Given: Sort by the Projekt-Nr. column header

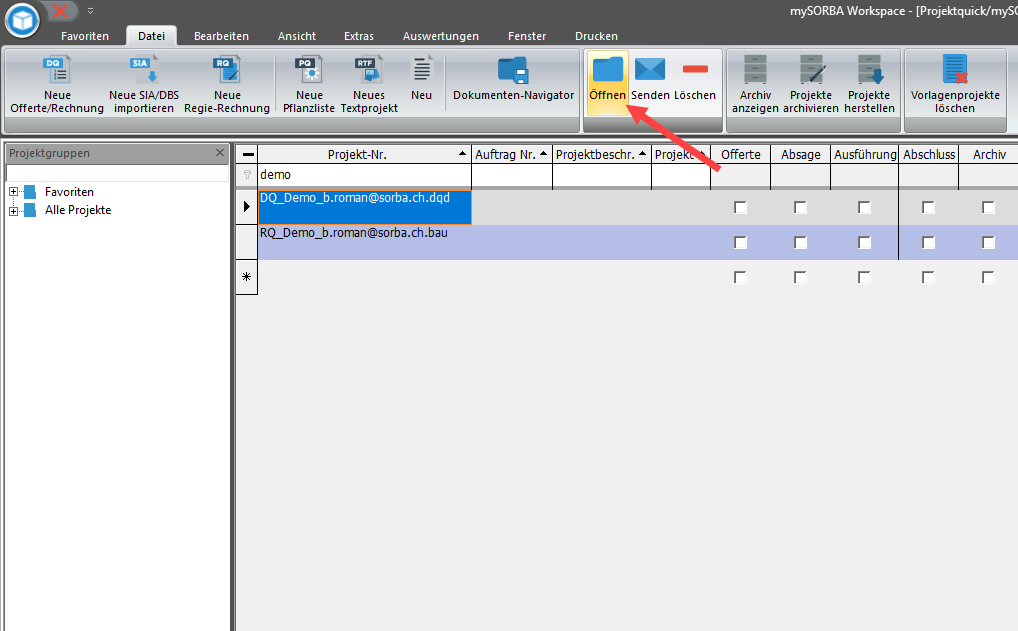Looking at the screenshot, I should [364, 155].
